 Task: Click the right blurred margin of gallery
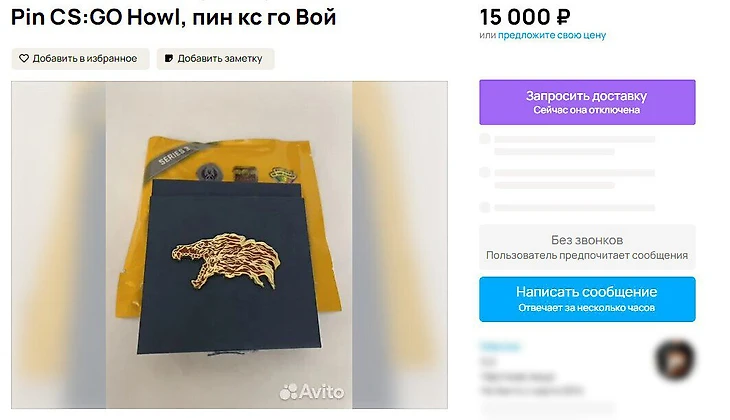pos(399,245)
